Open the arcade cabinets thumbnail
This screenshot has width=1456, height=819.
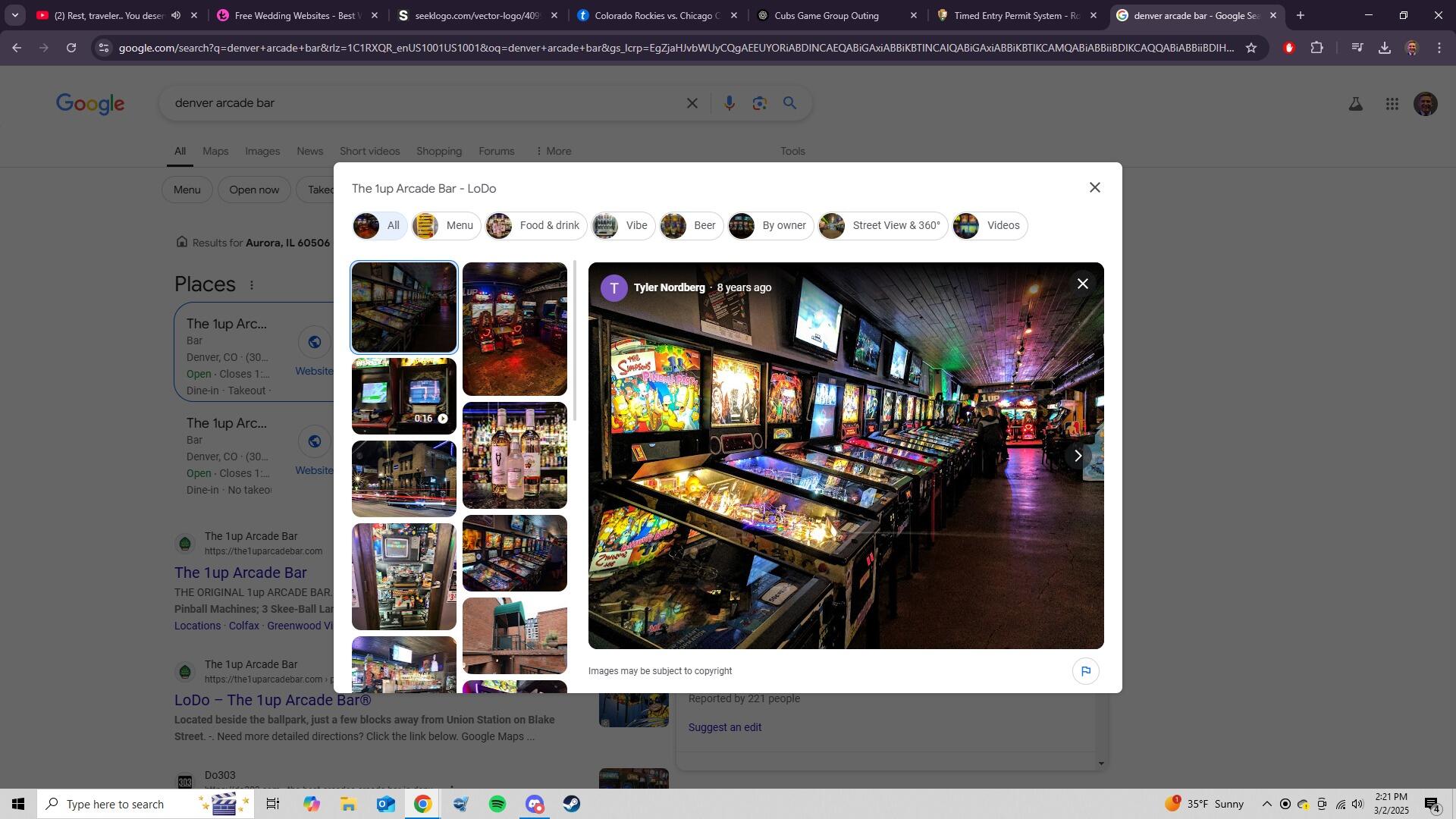click(x=515, y=329)
